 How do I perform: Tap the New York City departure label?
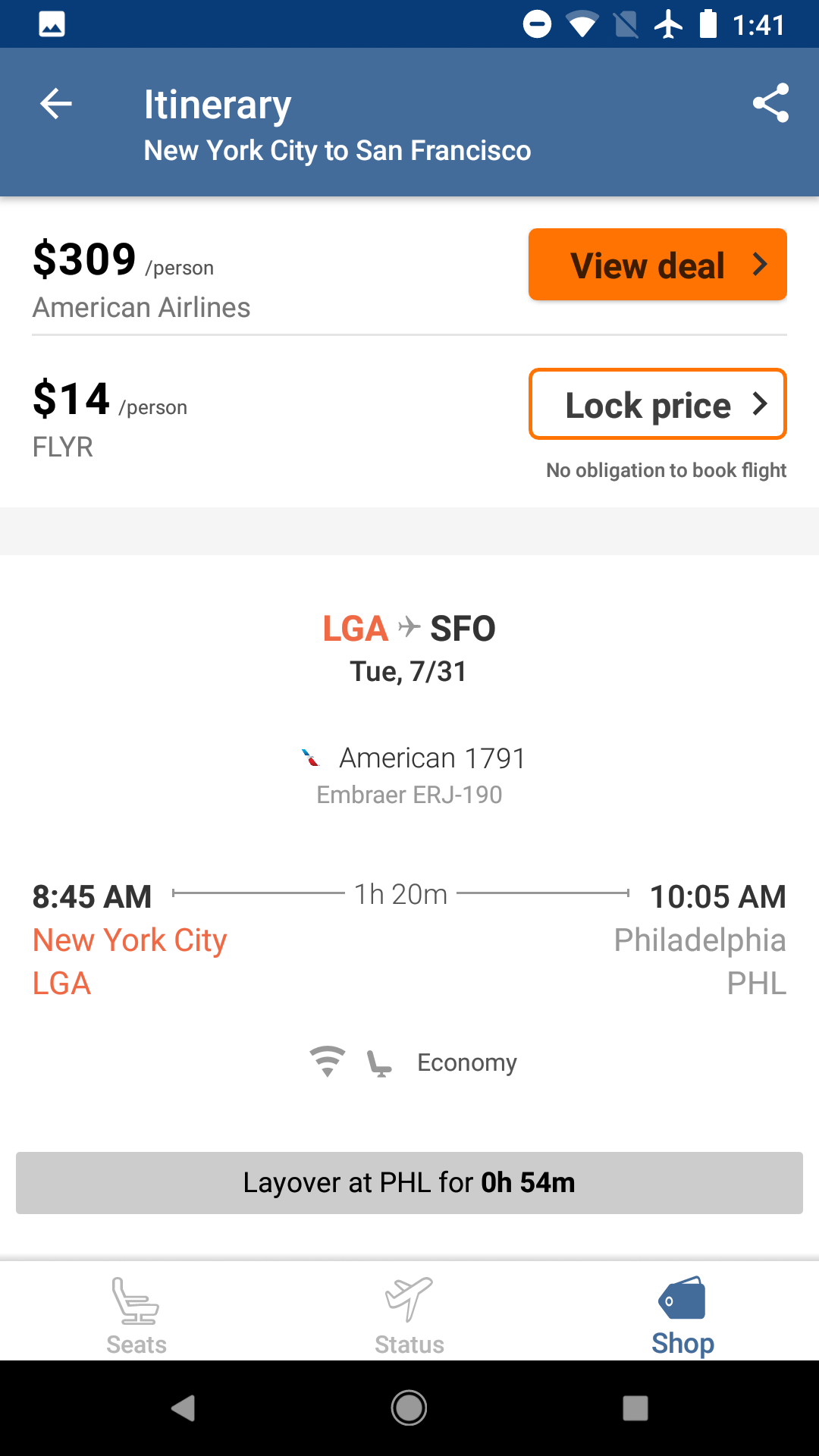(x=130, y=940)
